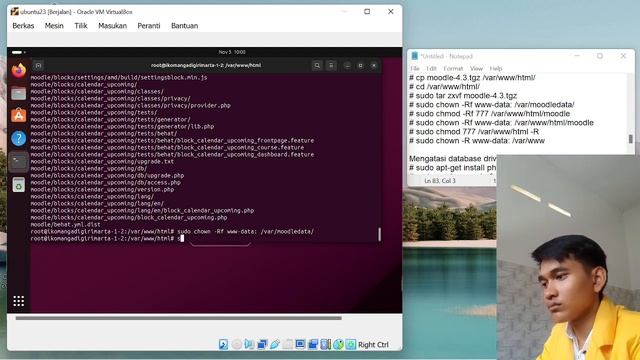
Task: Click the VirtualBox recording indicator icon
Action: tap(313, 344)
